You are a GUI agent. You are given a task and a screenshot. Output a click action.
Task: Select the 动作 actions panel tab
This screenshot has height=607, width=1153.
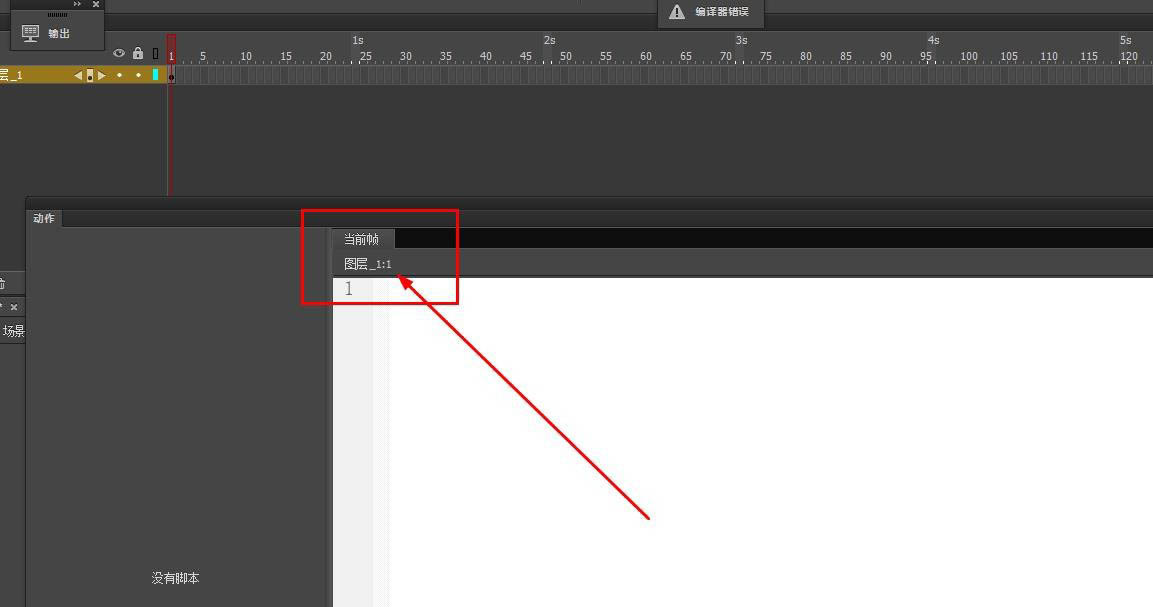click(44, 218)
